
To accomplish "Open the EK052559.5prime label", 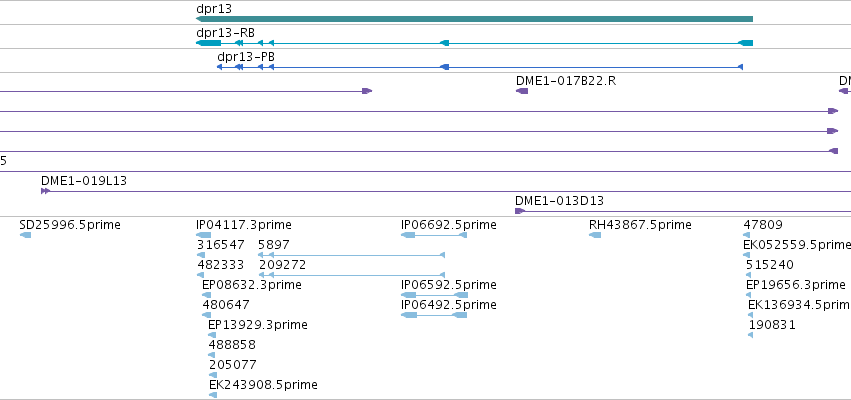I will pos(797,245).
